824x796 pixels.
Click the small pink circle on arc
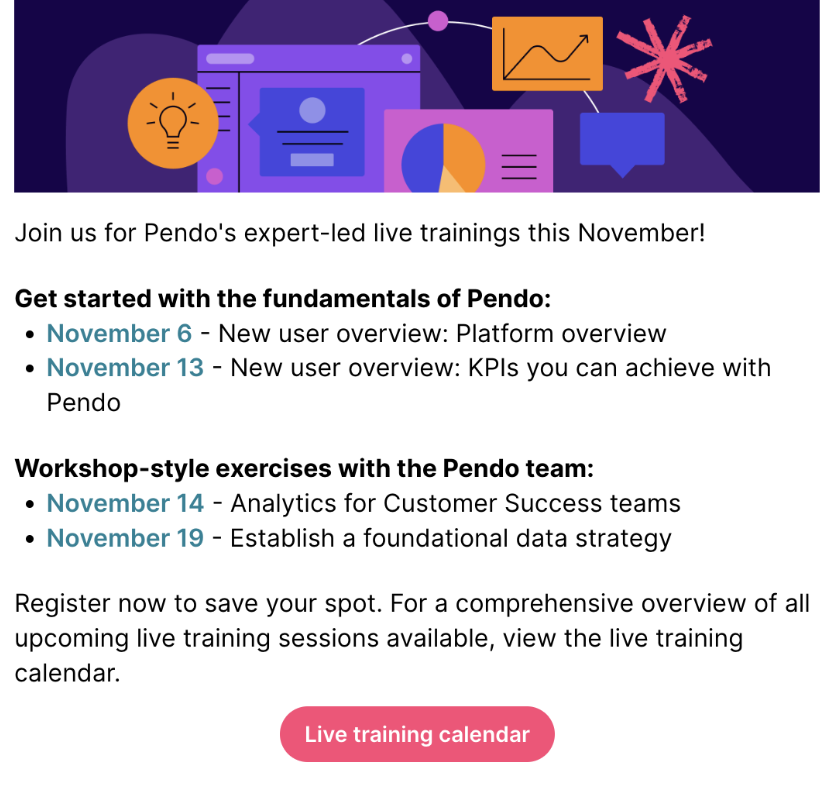pyautogui.click(x=438, y=21)
